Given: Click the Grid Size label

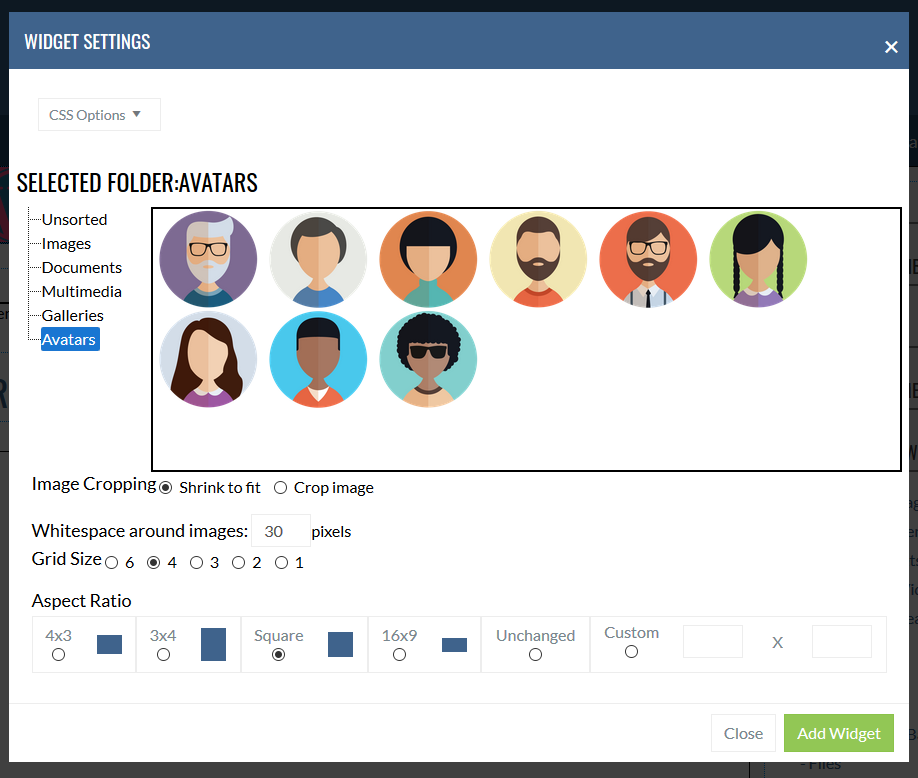Looking at the screenshot, I should [x=67, y=558].
